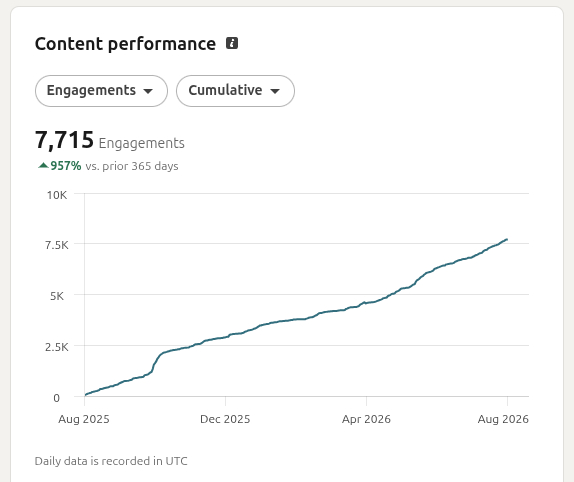Click the Content performance heading

pyautogui.click(x=125, y=44)
